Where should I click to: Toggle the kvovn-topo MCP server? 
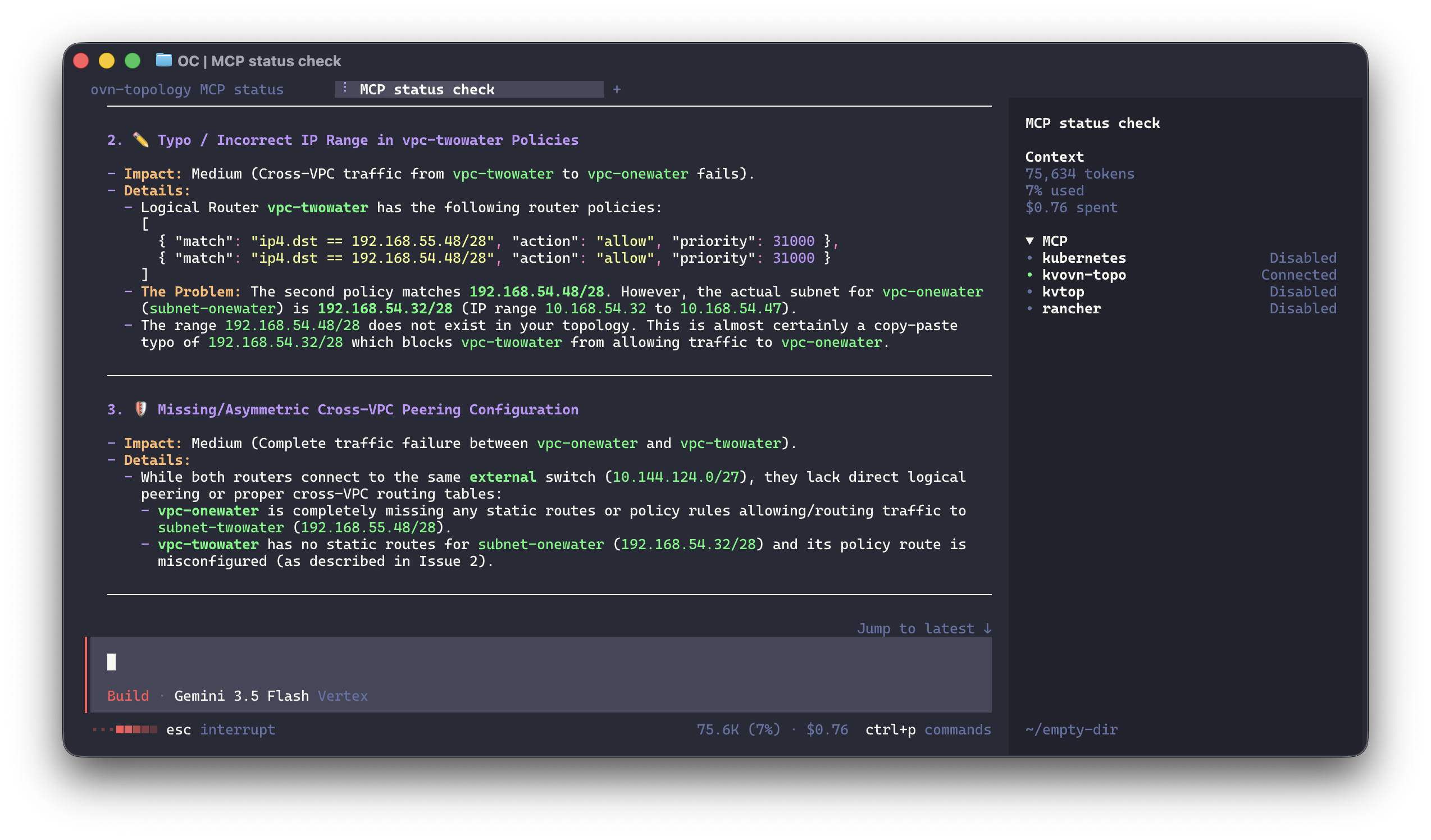(x=1181, y=275)
